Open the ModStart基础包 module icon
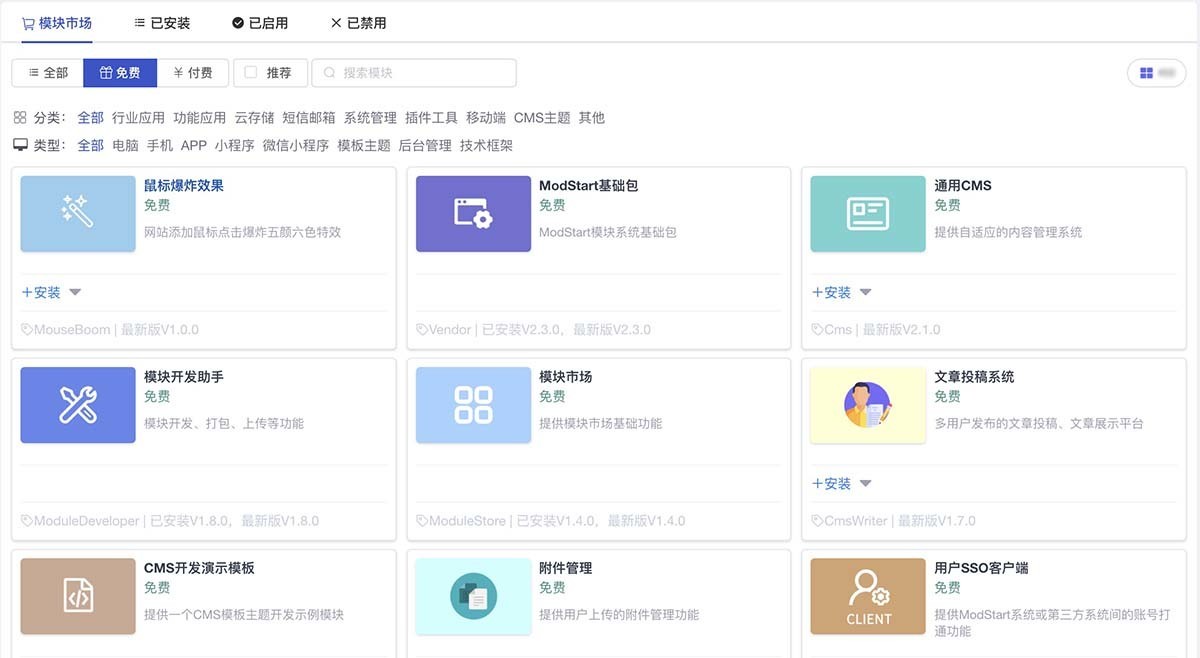This screenshot has width=1200, height=658. click(473, 214)
